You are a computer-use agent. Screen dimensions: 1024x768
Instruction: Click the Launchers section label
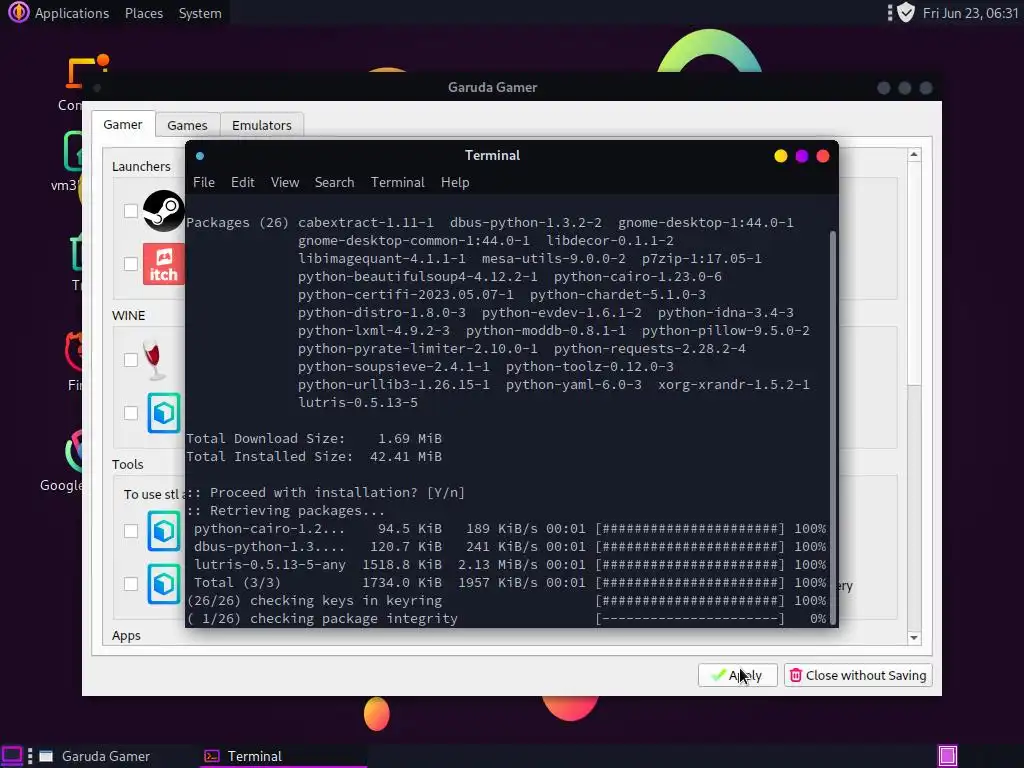click(141, 167)
